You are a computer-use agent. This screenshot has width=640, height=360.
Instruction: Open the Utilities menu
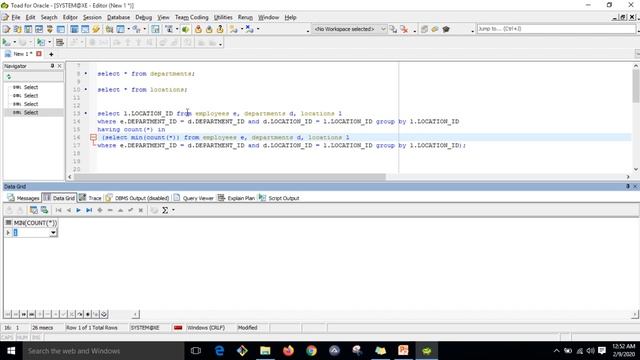[x=223, y=17]
